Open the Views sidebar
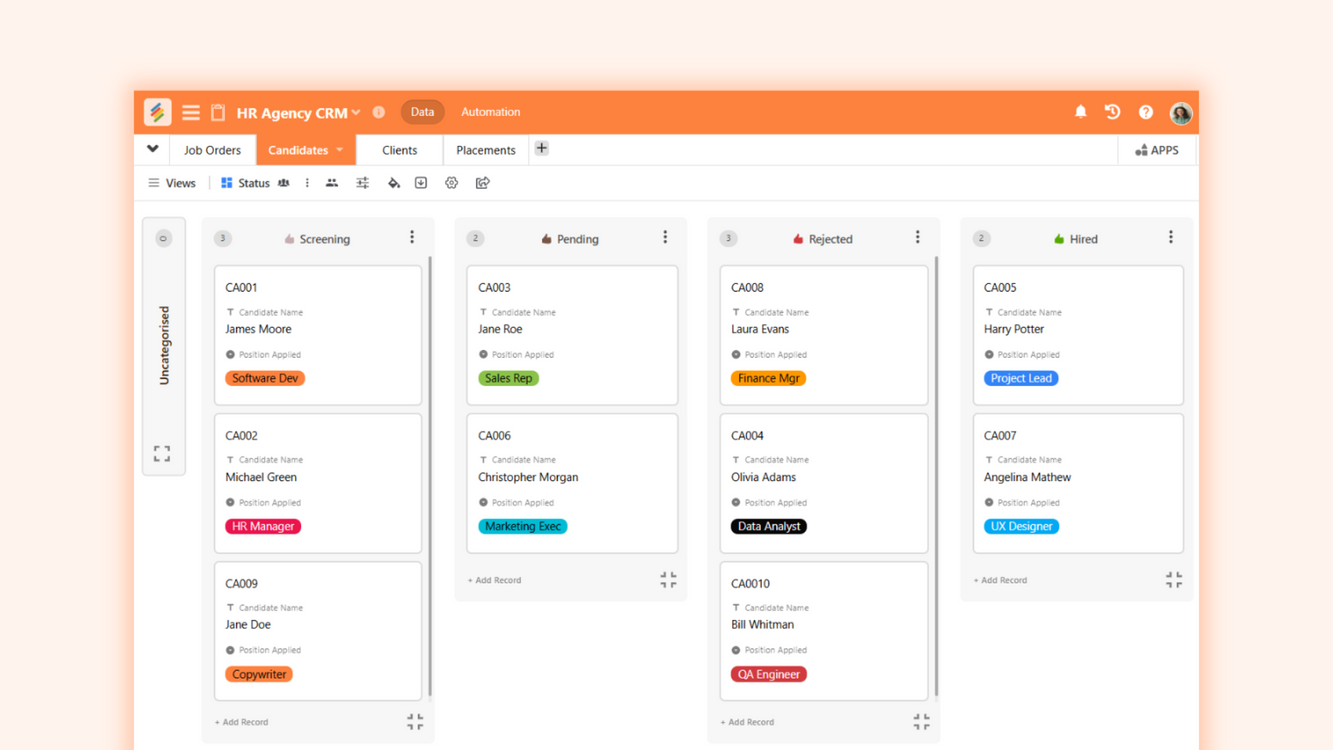Viewport: 1333px width, 750px height. point(172,183)
